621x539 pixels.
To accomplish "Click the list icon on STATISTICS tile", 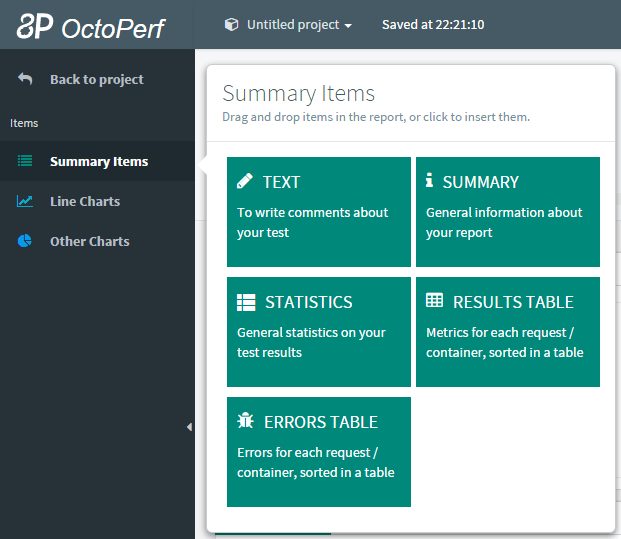I will click(x=246, y=302).
